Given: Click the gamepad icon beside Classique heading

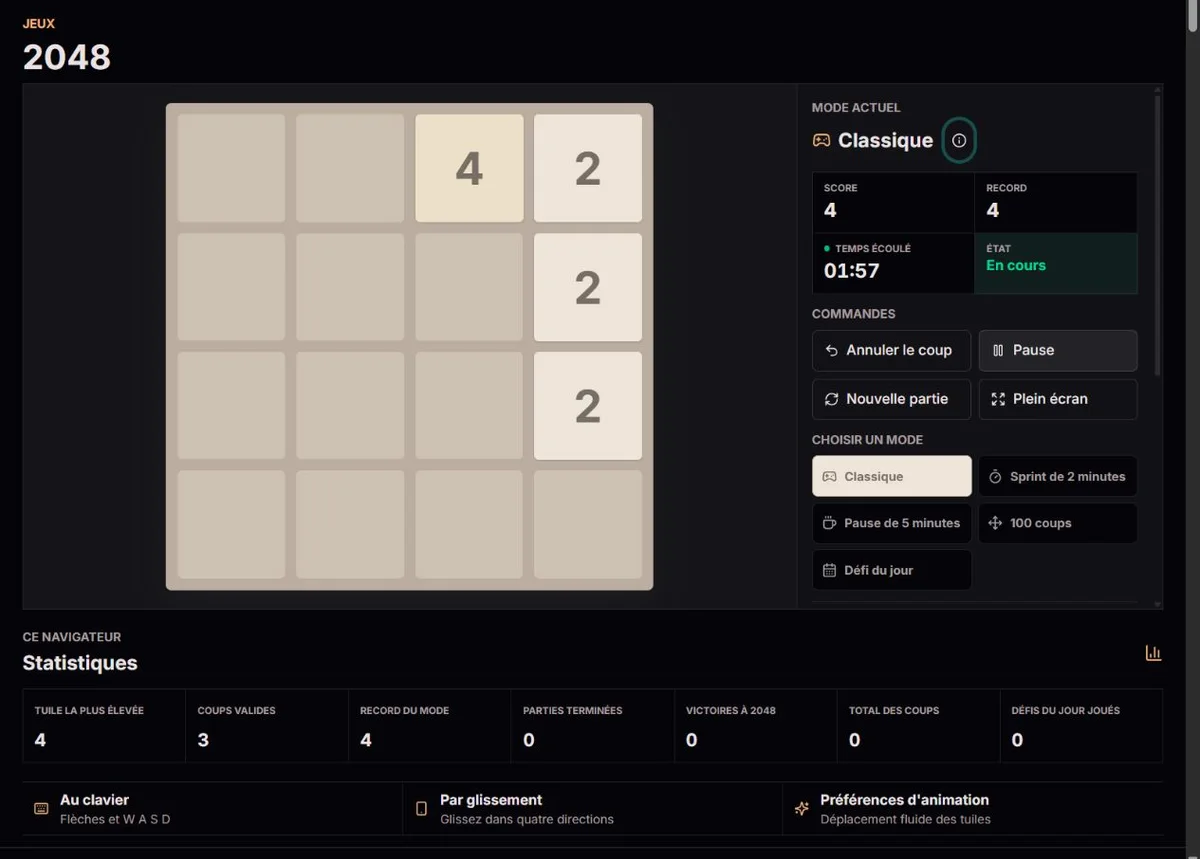Looking at the screenshot, I should coord(821,141).
